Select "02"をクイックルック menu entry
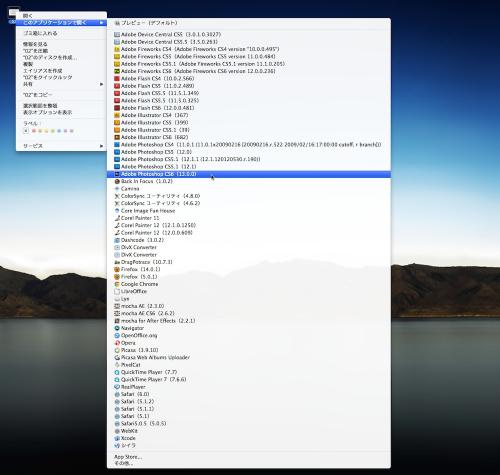Image resolution: width=500 pixels, height=475 pixels. click(x=61, y=77)
